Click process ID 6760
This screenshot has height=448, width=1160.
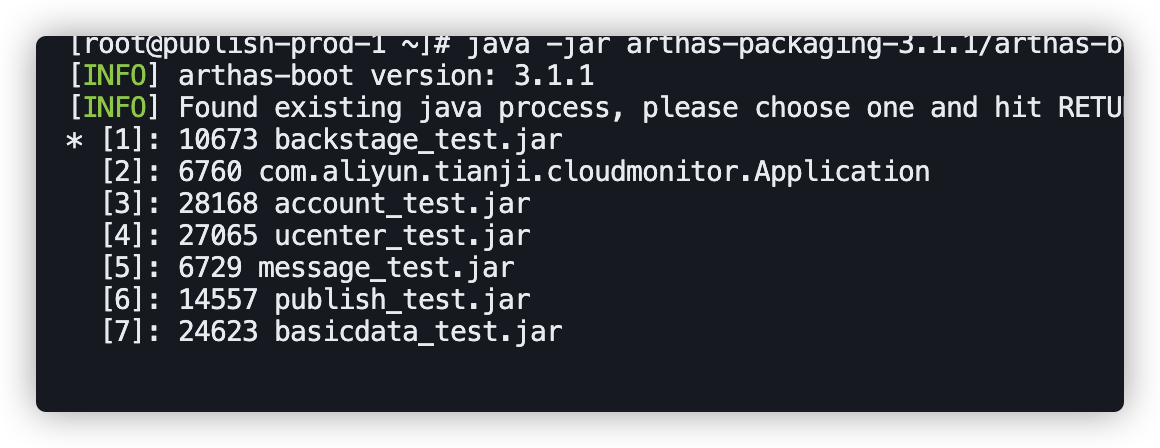pos(210,172)
